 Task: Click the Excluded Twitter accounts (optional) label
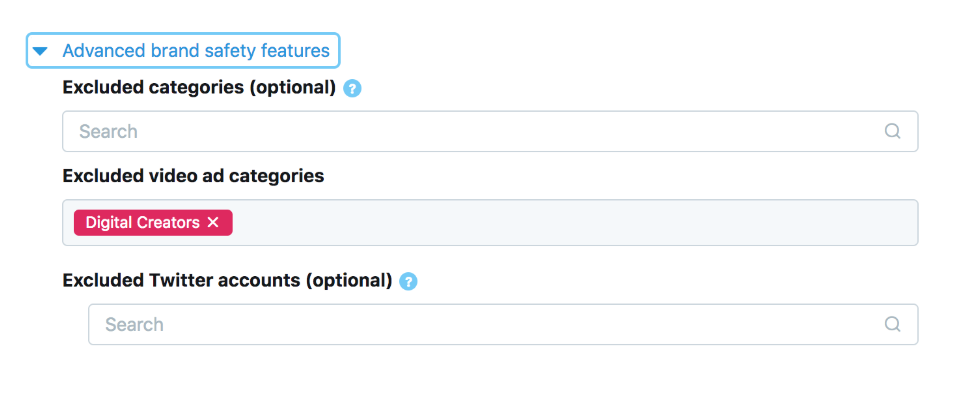pos(227,281)
